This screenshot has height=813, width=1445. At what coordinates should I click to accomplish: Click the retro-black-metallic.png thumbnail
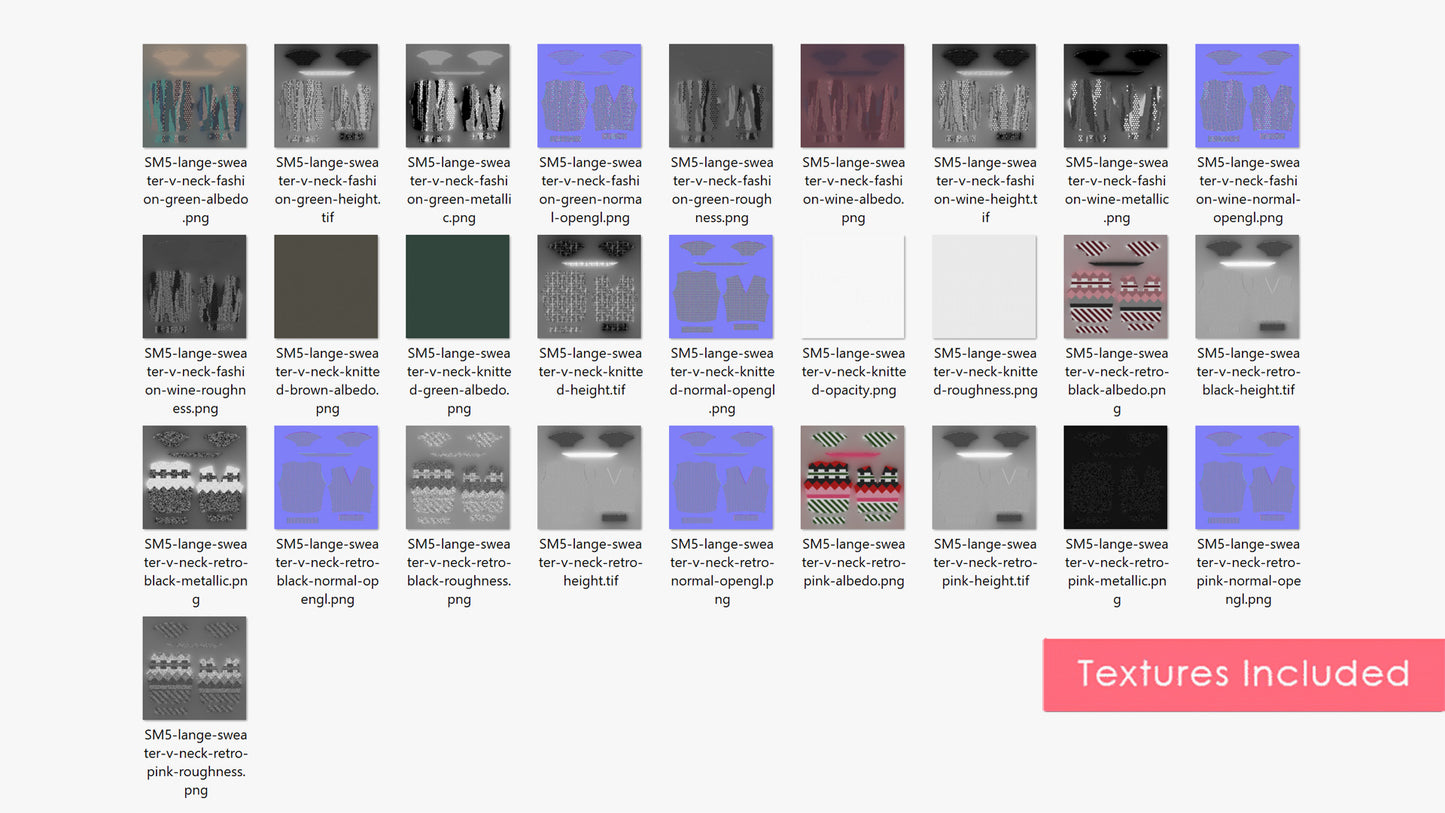(x=195, y=478)
